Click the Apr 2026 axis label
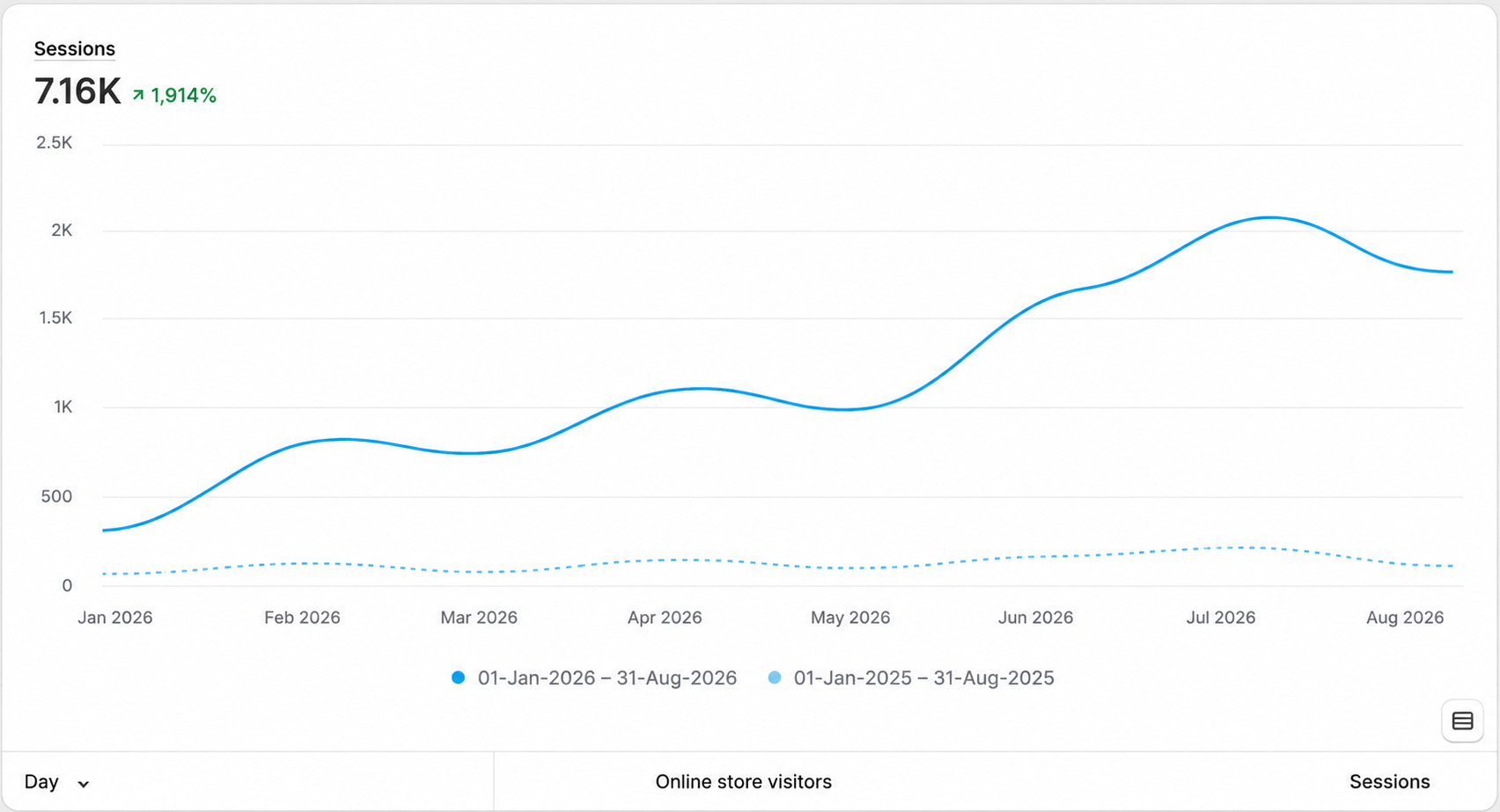The height and width of the screenshot is (812, 1500). [665, 618]
